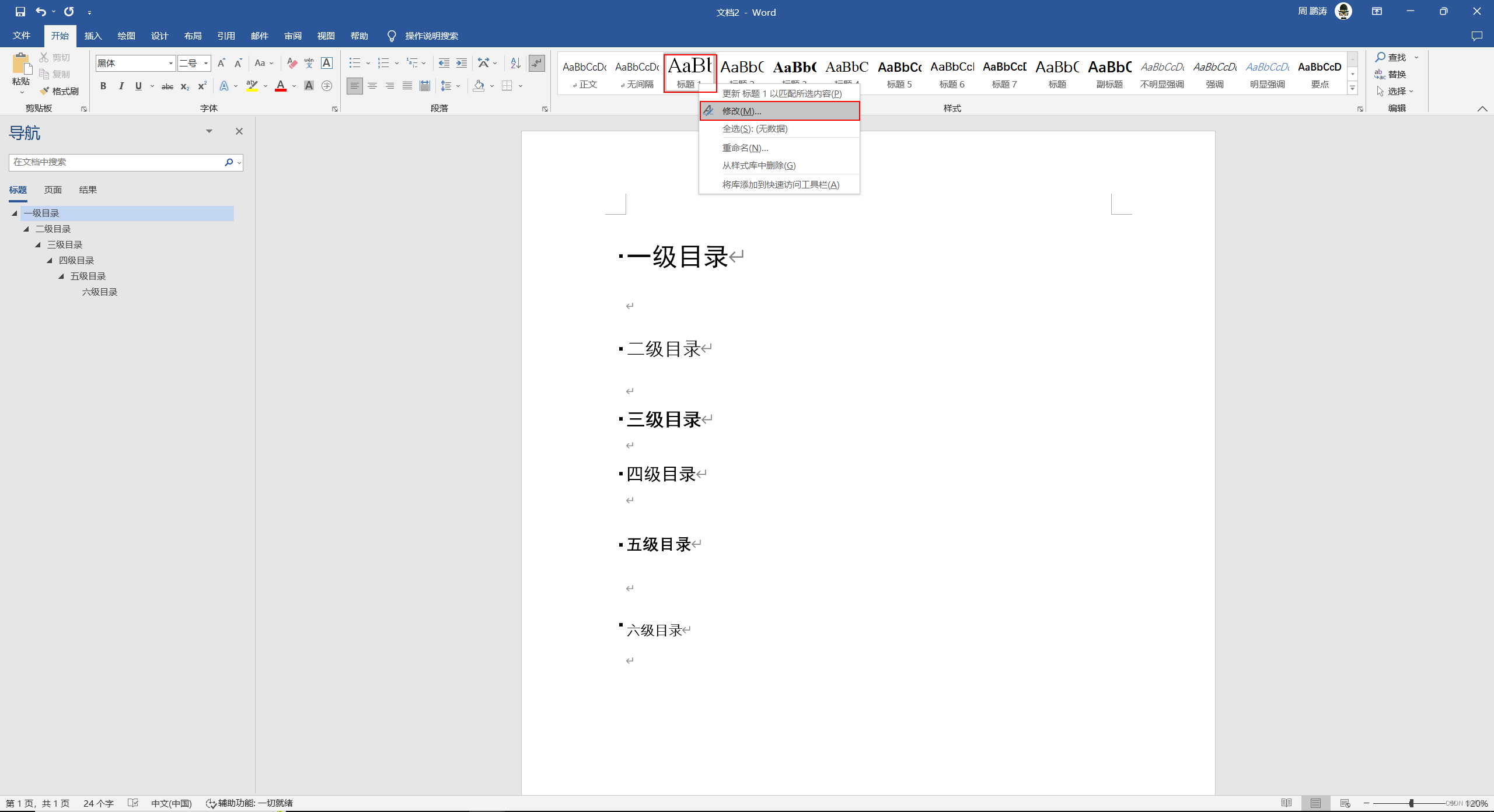The image size is (1494, 812).
Task: Expand the styles gallery more arrow
Action: (1352, 89)
